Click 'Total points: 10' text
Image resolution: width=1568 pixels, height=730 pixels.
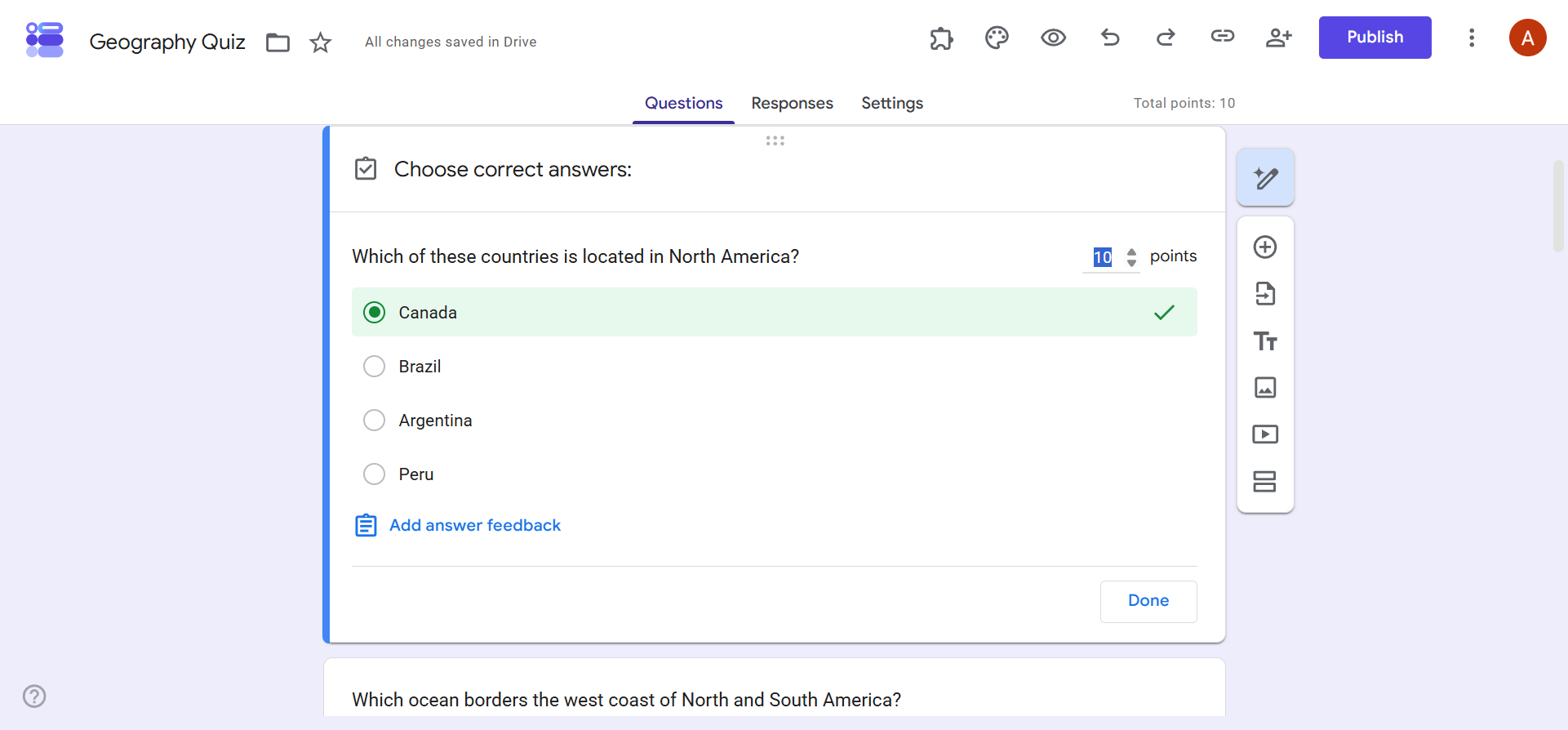1184,103
